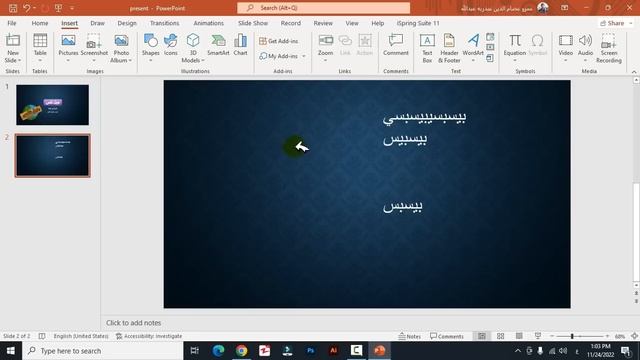This screenshot has width=640, height=360.
Task: Open the Animations tab
Action: [209, 23]
